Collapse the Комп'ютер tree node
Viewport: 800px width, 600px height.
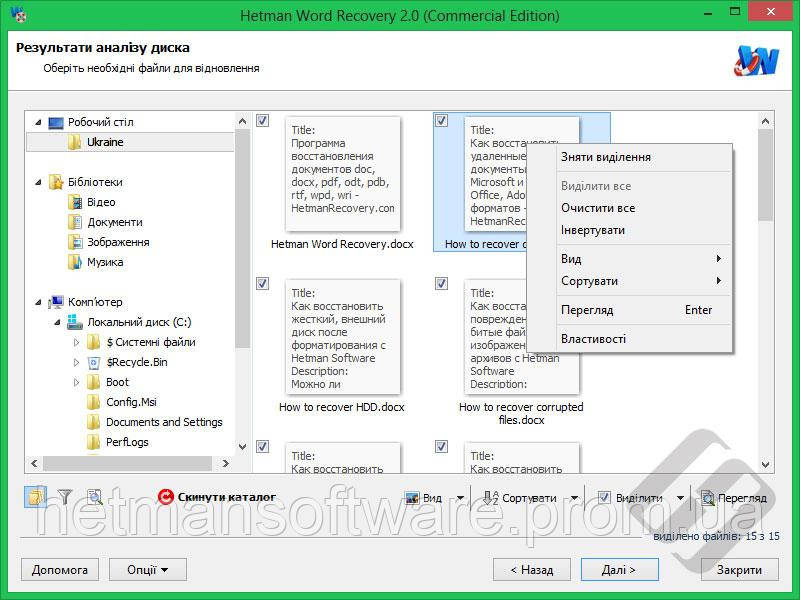[x=38, y=302]
